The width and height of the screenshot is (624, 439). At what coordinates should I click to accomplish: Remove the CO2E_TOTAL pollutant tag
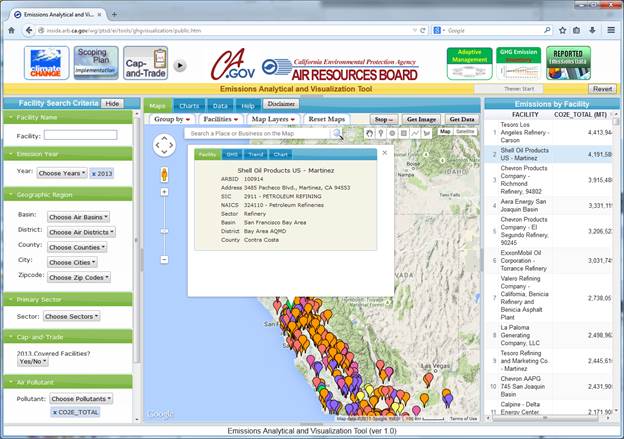[54, 411]
